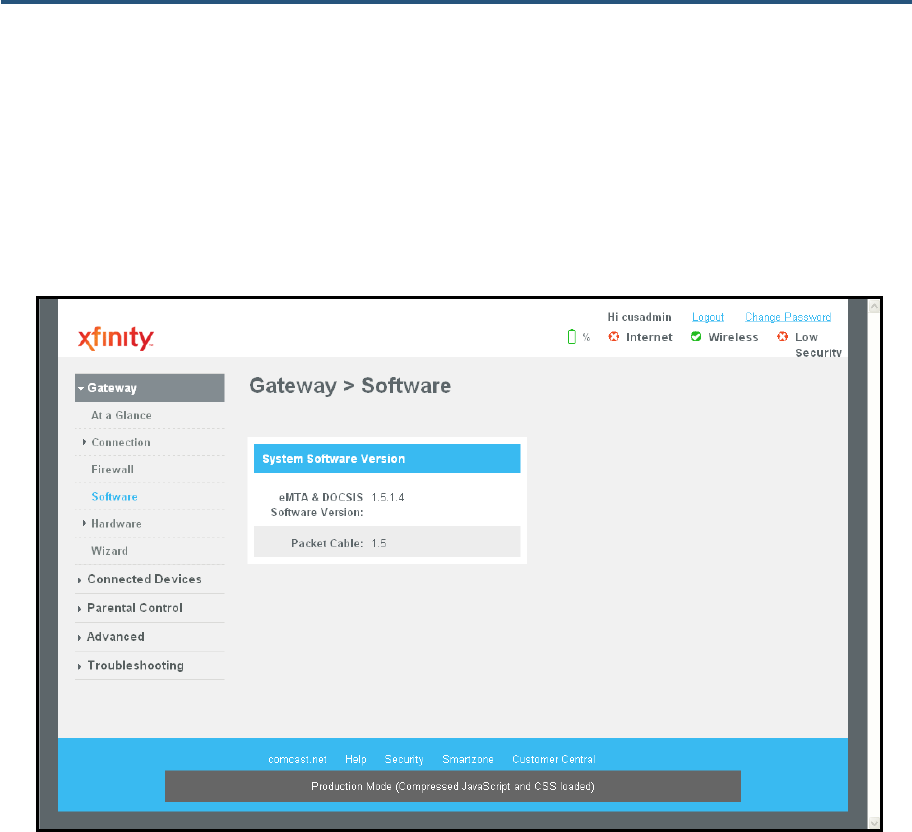Image resolution: width=912 pixels, height=832 pixels.
Task: Click the green battery status icon
Action: (572, 337)
